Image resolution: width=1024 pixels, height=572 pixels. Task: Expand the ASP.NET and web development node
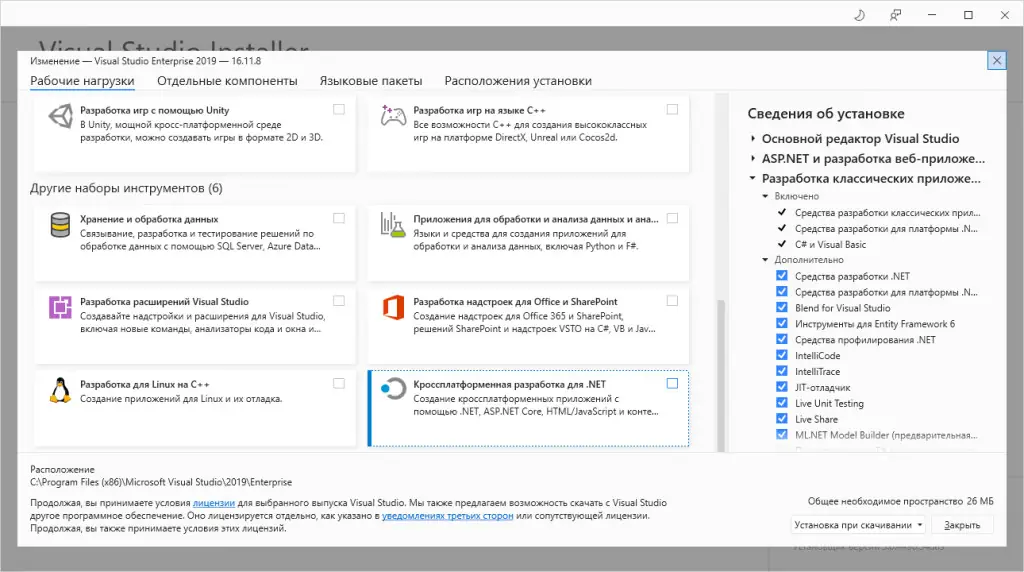(753, 158)
